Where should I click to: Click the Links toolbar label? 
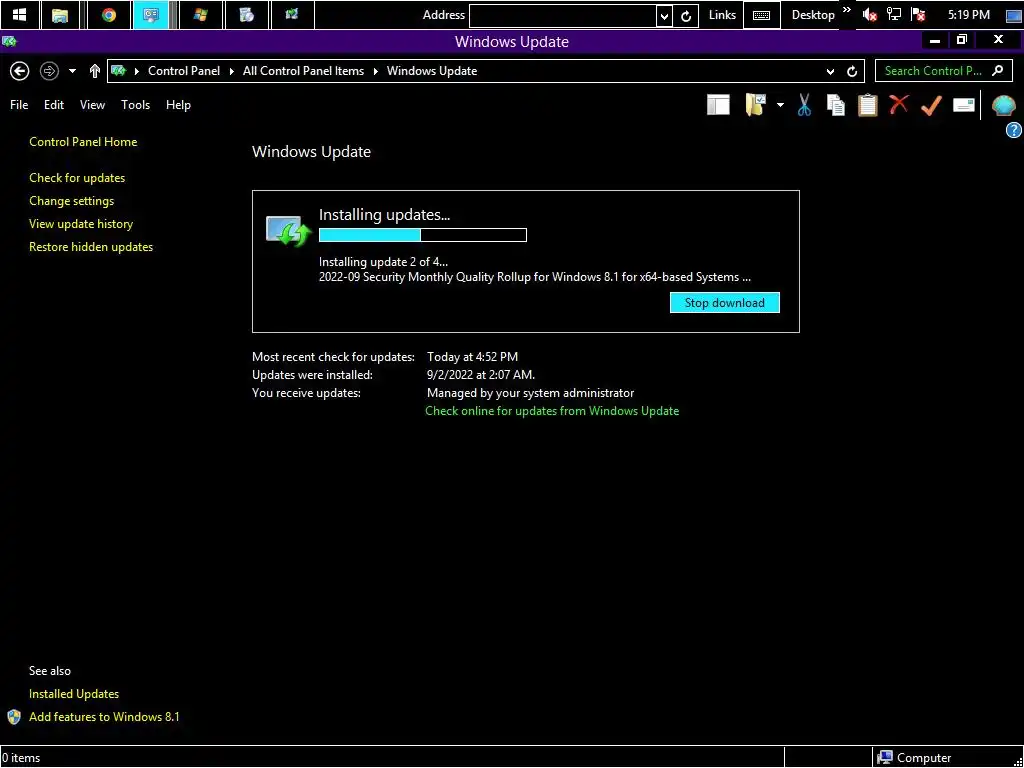coord(722,14)
